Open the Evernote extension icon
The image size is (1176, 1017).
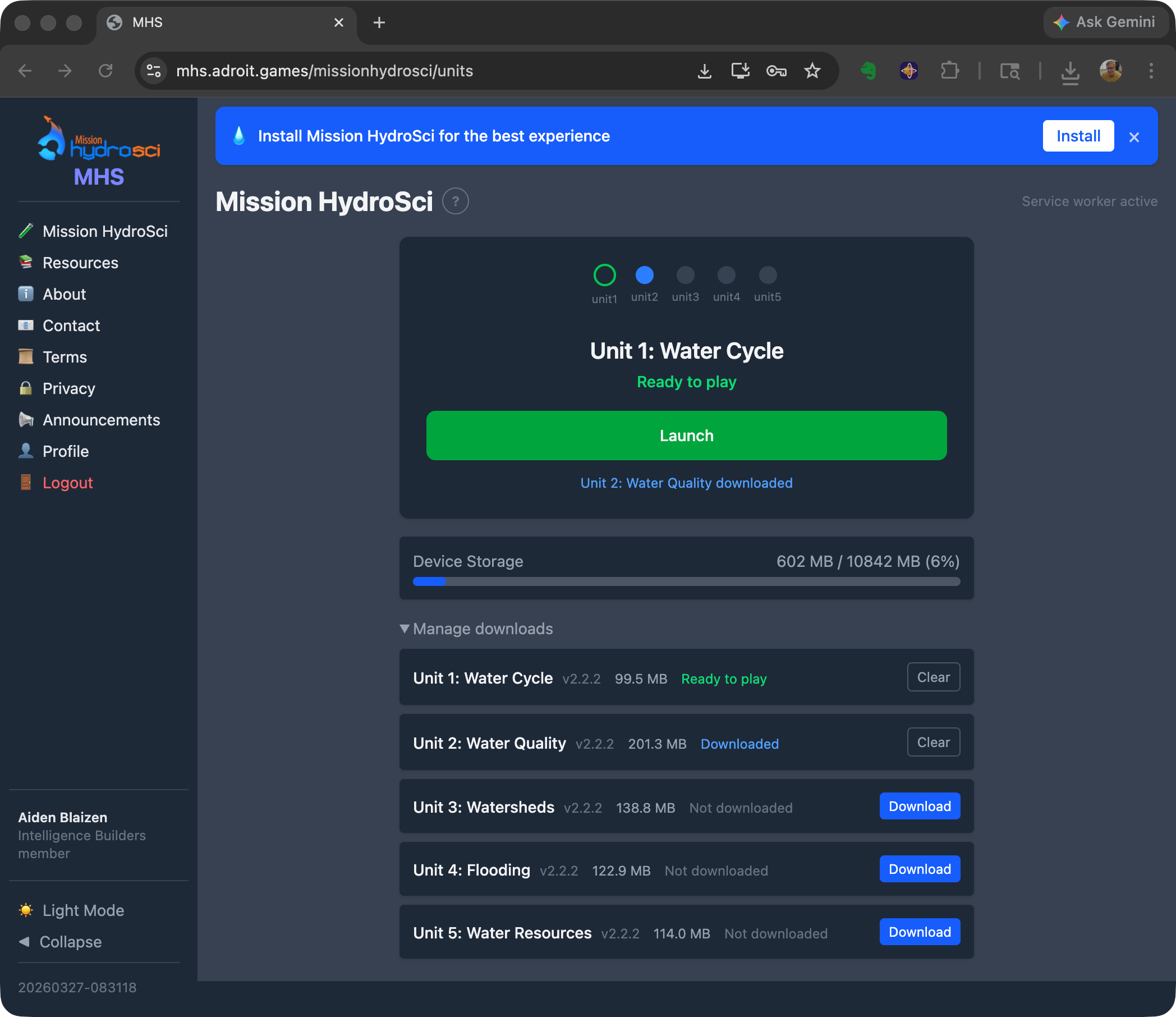(869, 71)
